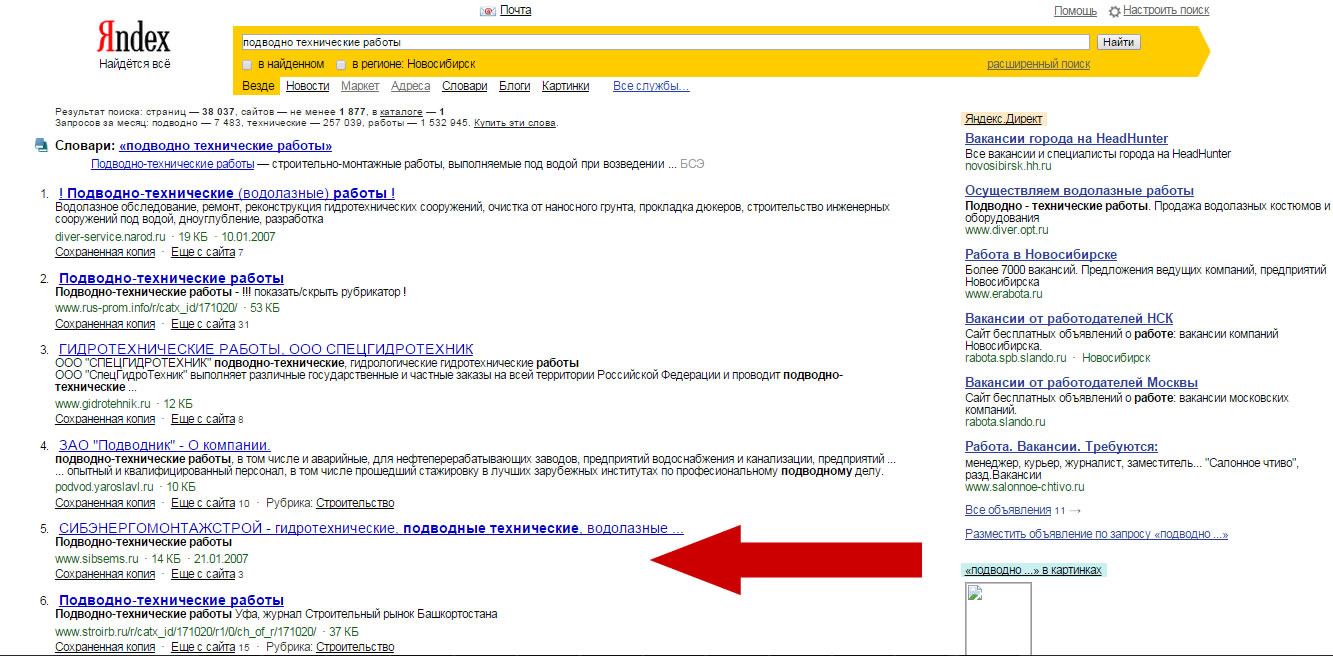This screenshot has width=1333, height=656.
Task: Click the Найти search button
Action: click(1118, 42)
